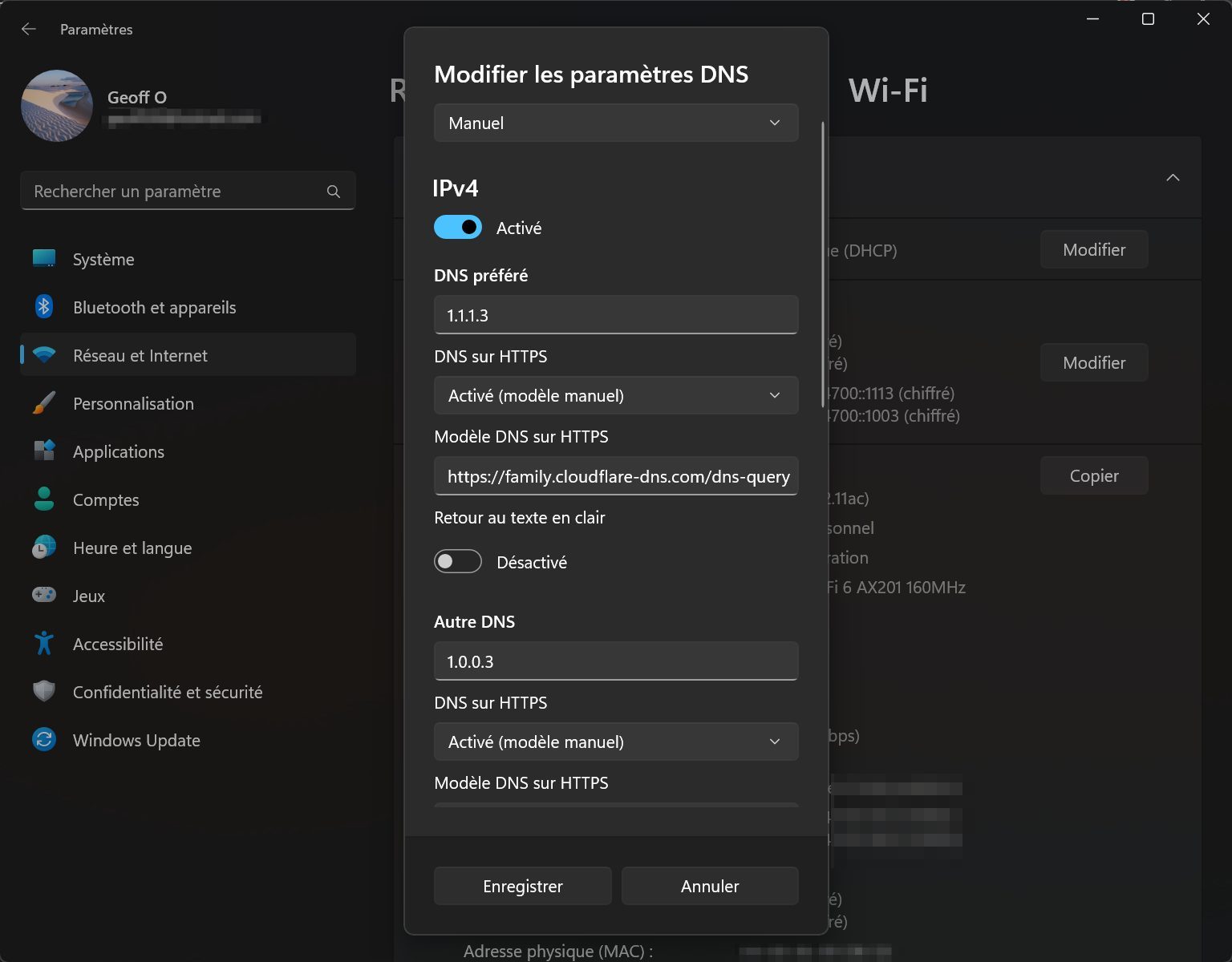This screenshot has height=962, width=1232.
Task: Click the paintbrush Personnalisation icon
Action: [44, 403]
